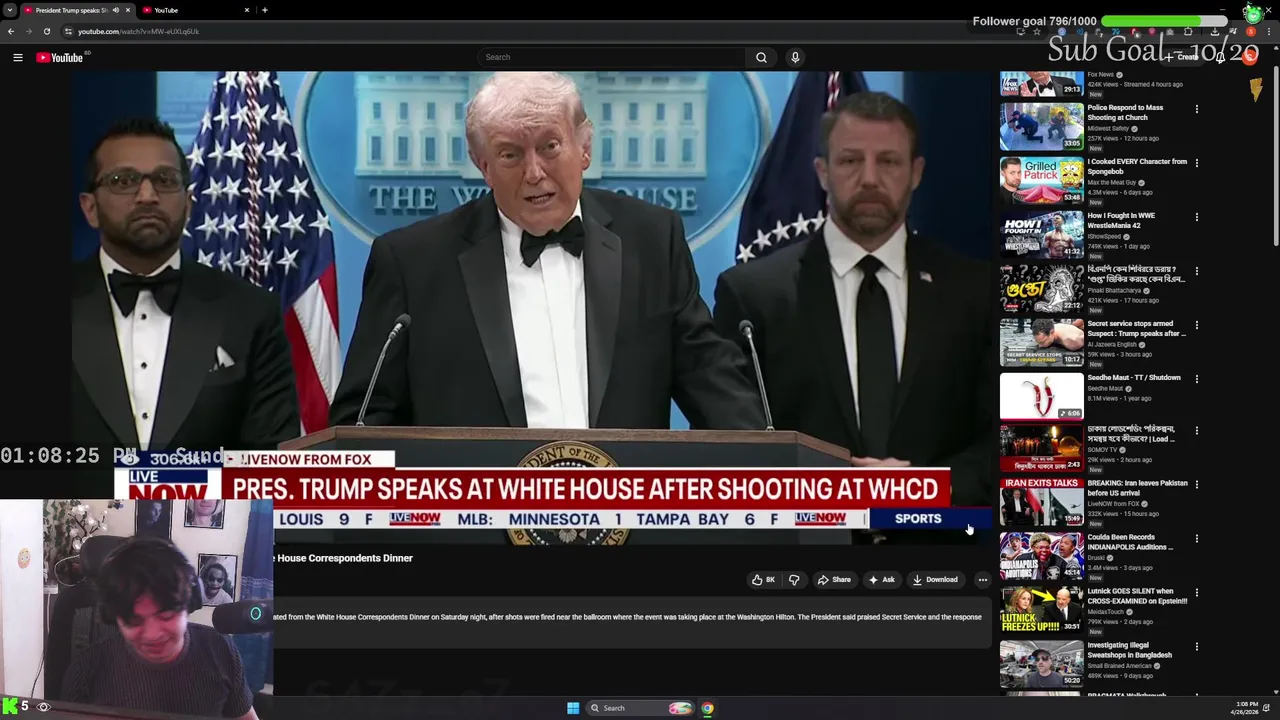The height and width of the screenshot is (720, 1280).
Task: Open options menu for Secret service video
Action: tap(1197, 325)
